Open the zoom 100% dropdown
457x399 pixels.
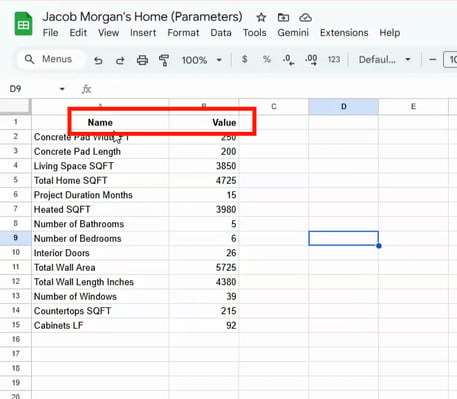pos(202,60)
